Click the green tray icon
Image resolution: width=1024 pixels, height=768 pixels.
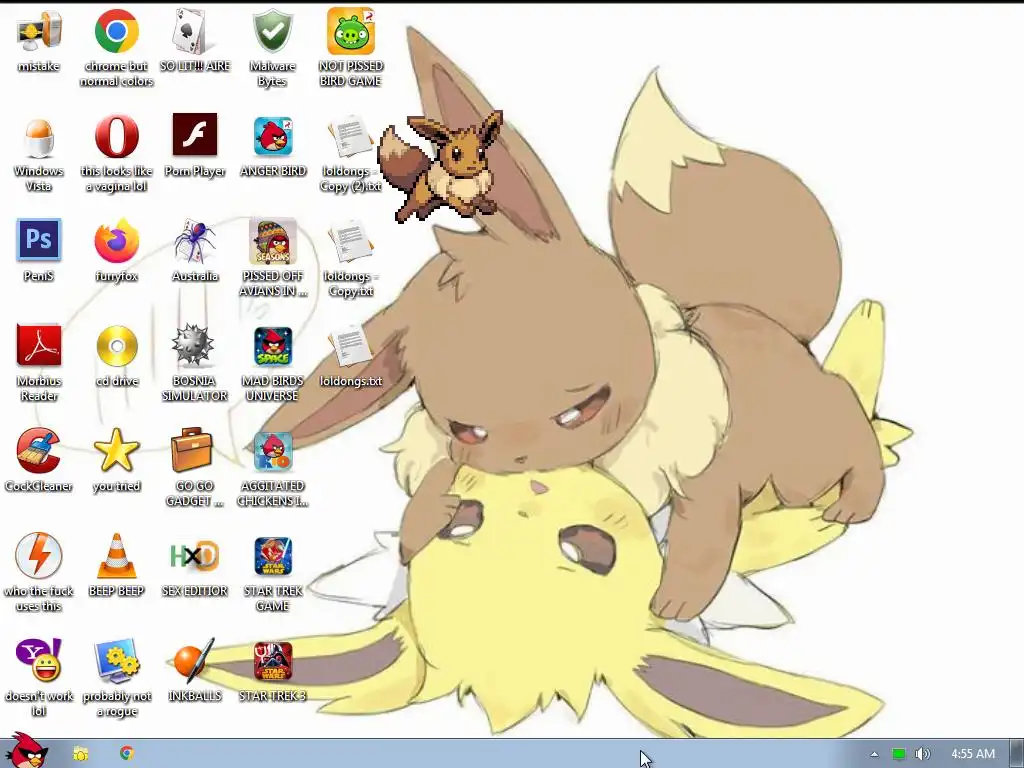pos(899,754)
